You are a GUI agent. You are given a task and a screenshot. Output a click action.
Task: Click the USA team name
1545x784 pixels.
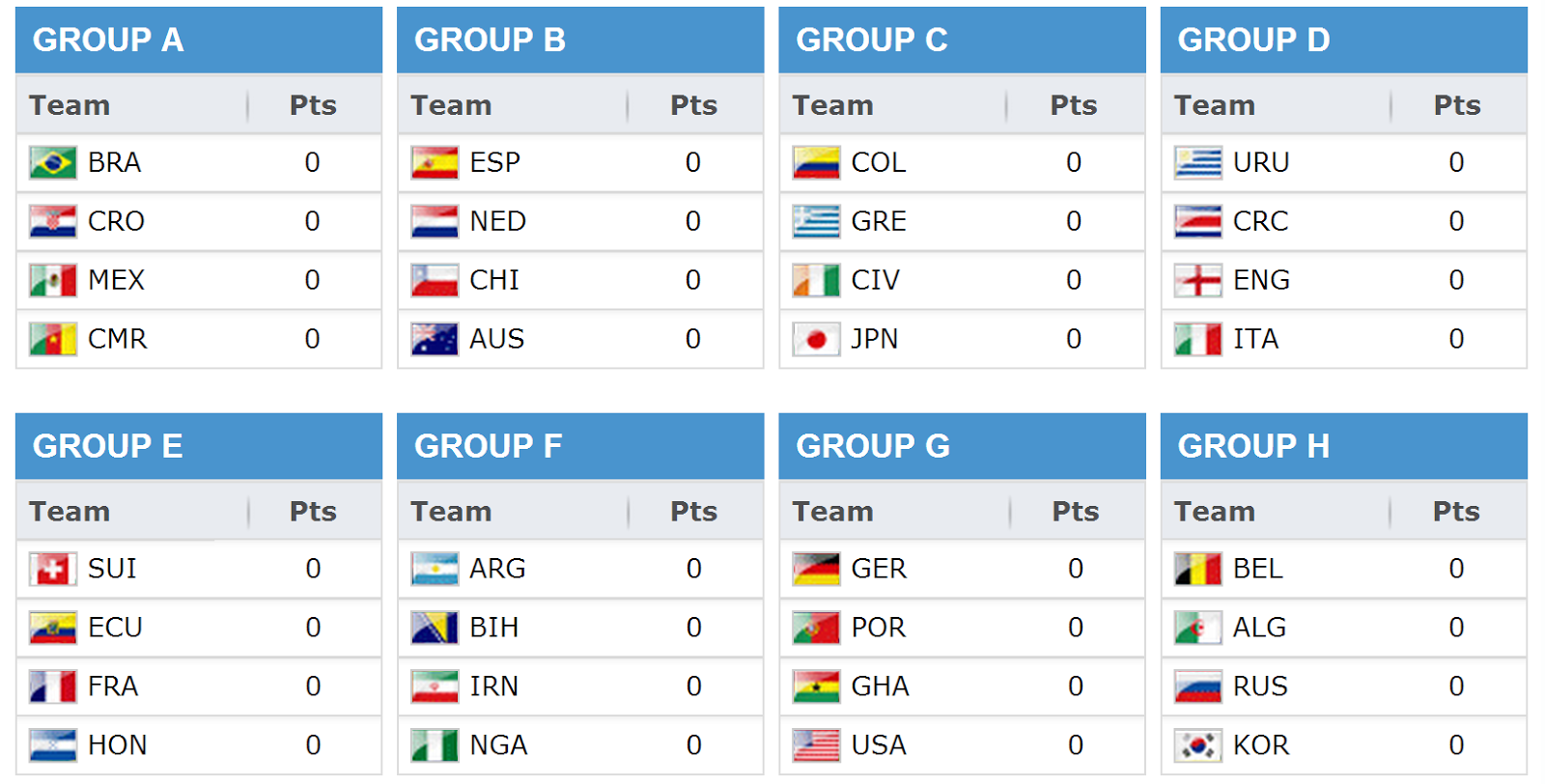pos(879,745)
